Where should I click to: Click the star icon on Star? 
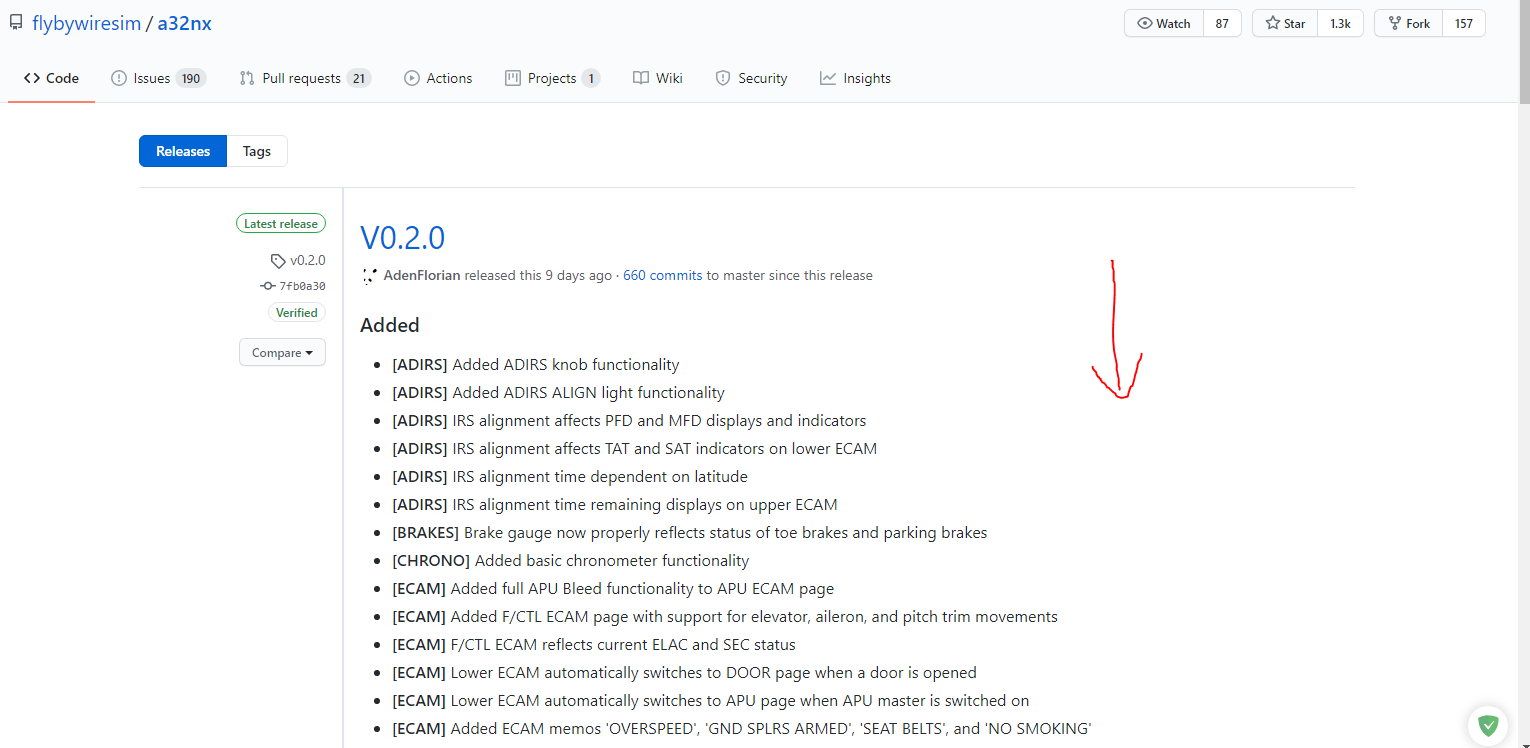click(x=1273, y=23)
